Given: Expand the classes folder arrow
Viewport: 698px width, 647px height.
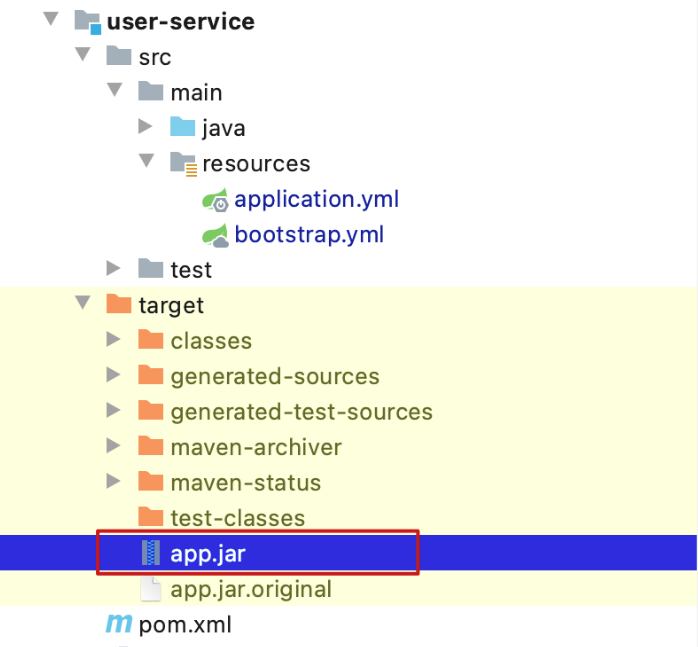Looking at the screenshot, I should pos(113,340).
